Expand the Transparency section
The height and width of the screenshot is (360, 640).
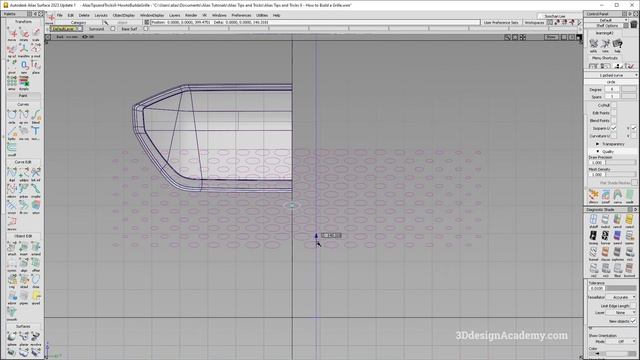[598, 144]
